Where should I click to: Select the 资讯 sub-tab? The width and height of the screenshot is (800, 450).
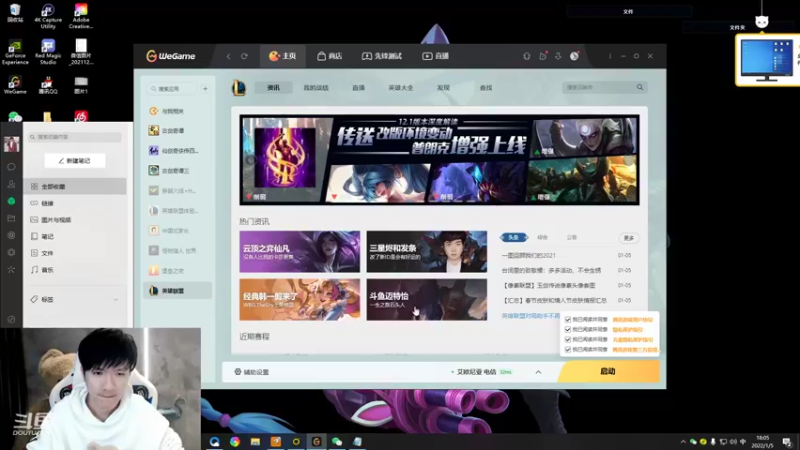[273, 88]
